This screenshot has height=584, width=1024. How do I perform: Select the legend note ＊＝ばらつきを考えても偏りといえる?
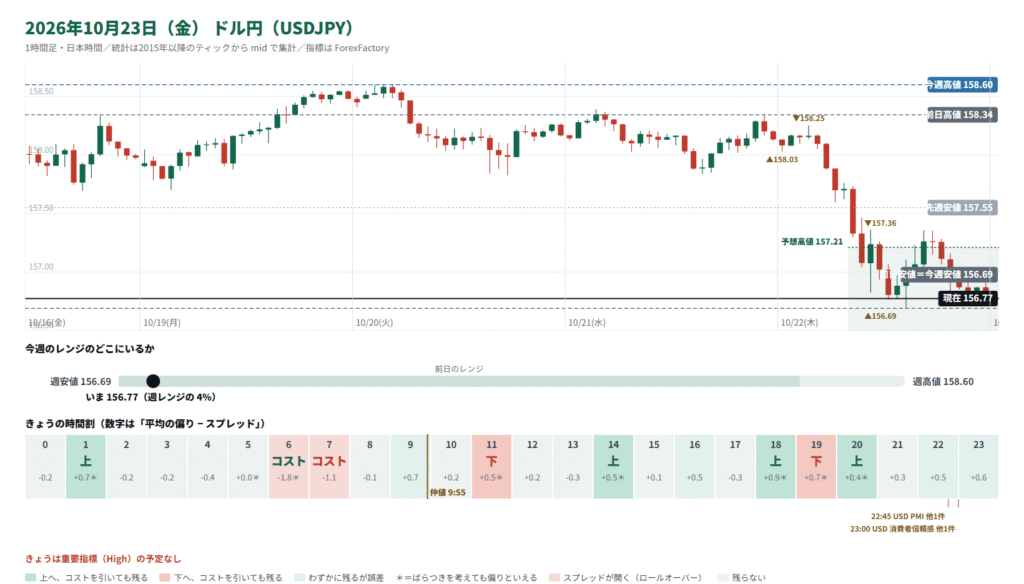pyautogui.click(x=466, y=577)
